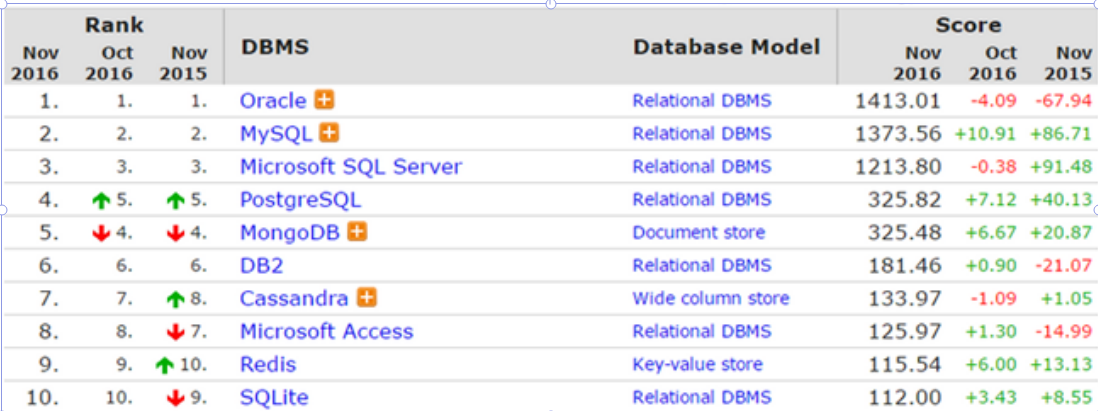The height and width of the screenshot is (411, 1098).
Task: Click the Database Model column header
Action: (x=726, y=47)
